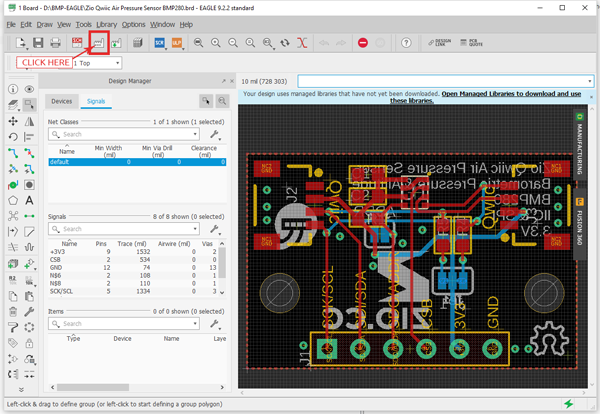Open the Library menu
The image size is (600, 414).
click(106, 24)
